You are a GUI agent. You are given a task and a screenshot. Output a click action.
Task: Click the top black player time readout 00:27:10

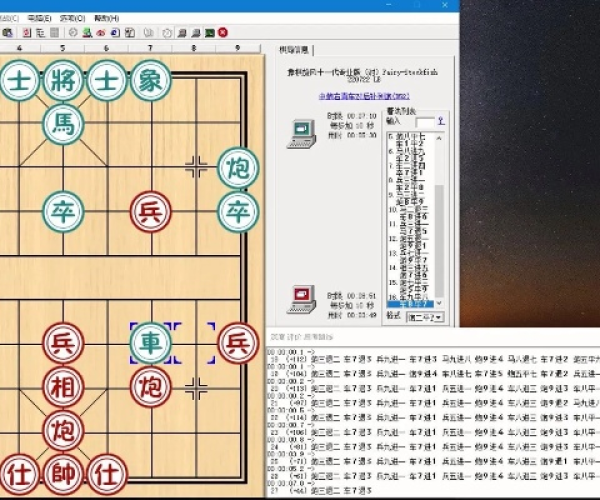tap(362, 116)
